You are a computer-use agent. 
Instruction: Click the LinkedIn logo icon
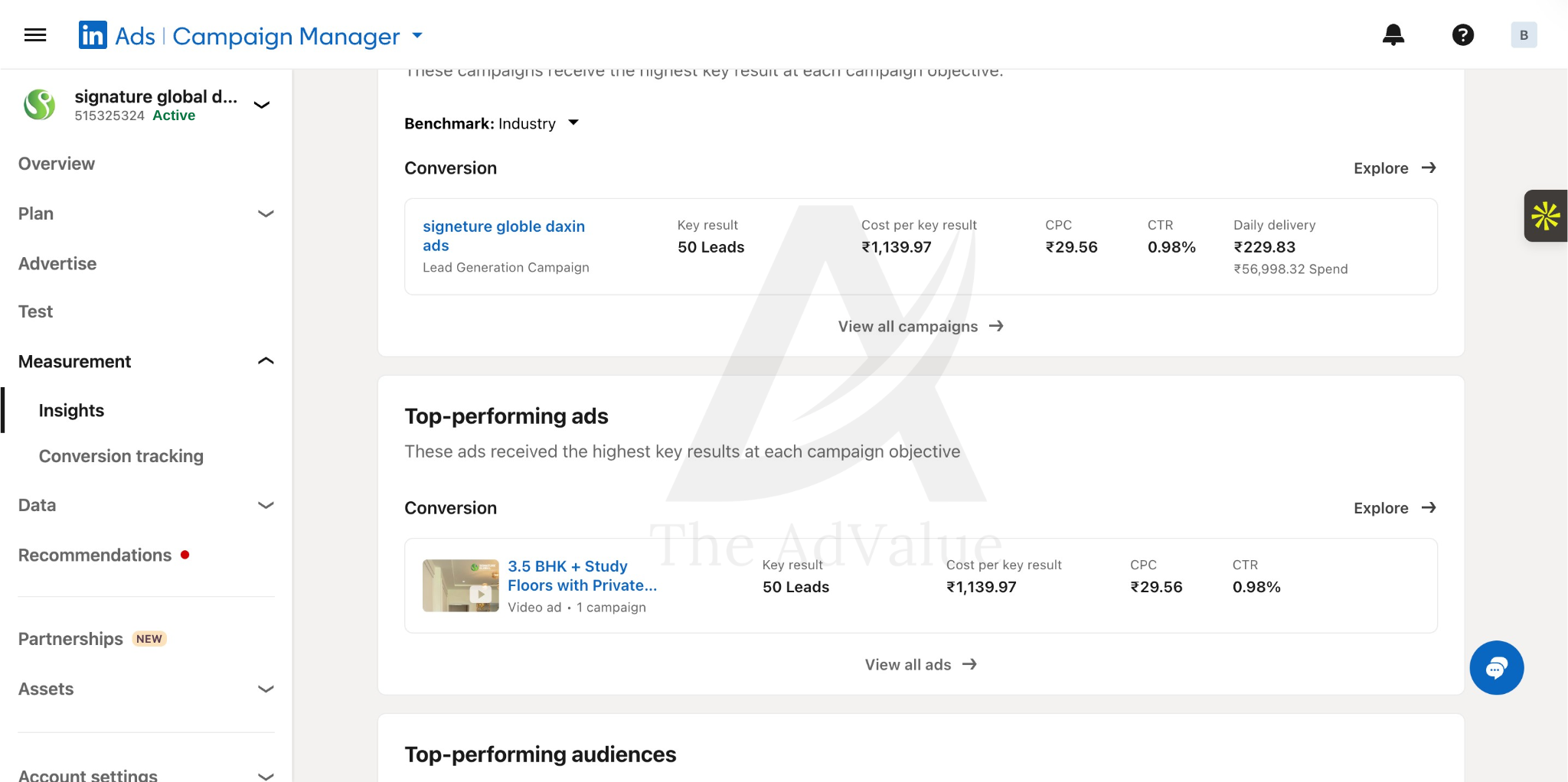pos(93,35)
